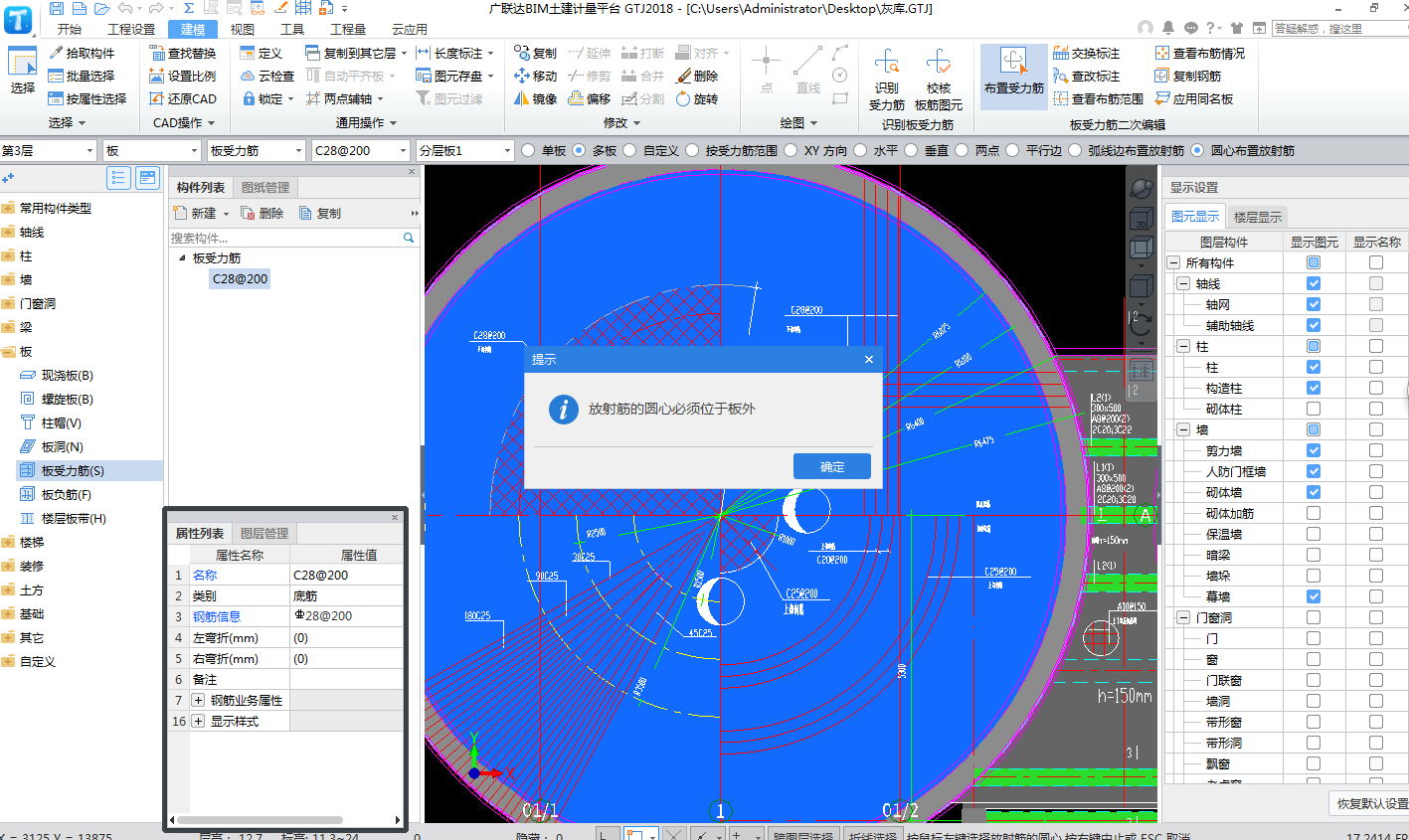
Task: Expand 显示样式 property group
Action: tap(198, 721)
